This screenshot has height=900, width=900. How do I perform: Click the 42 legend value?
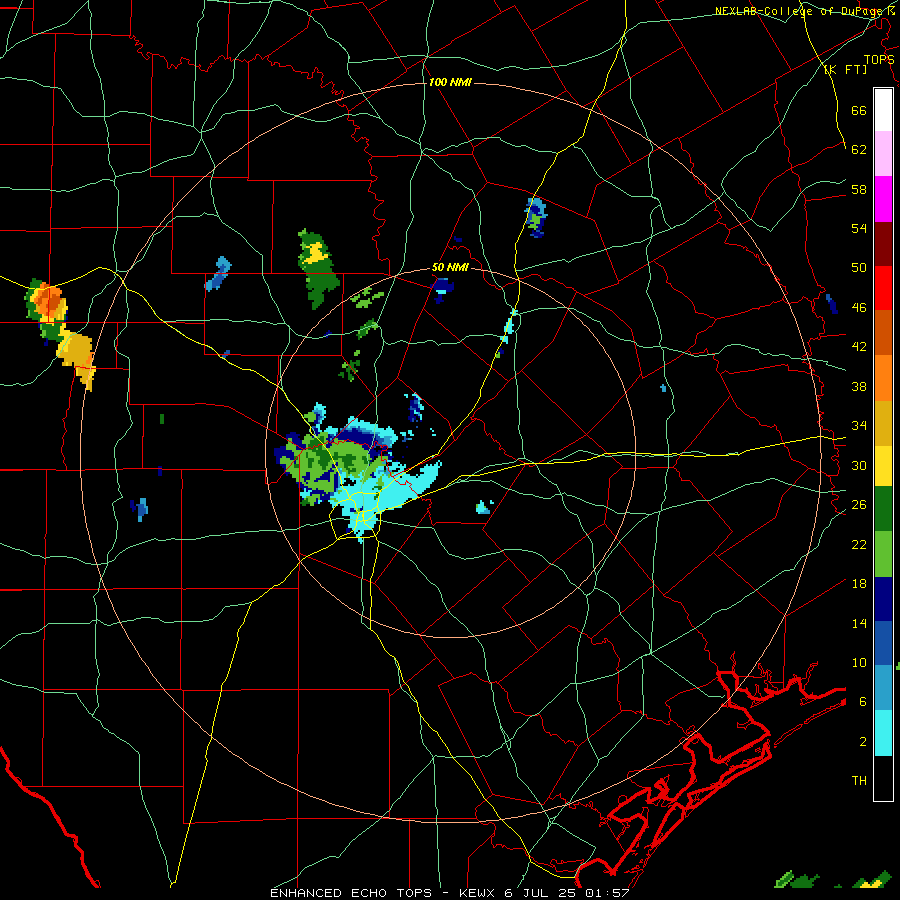click(x=859, y=347)
